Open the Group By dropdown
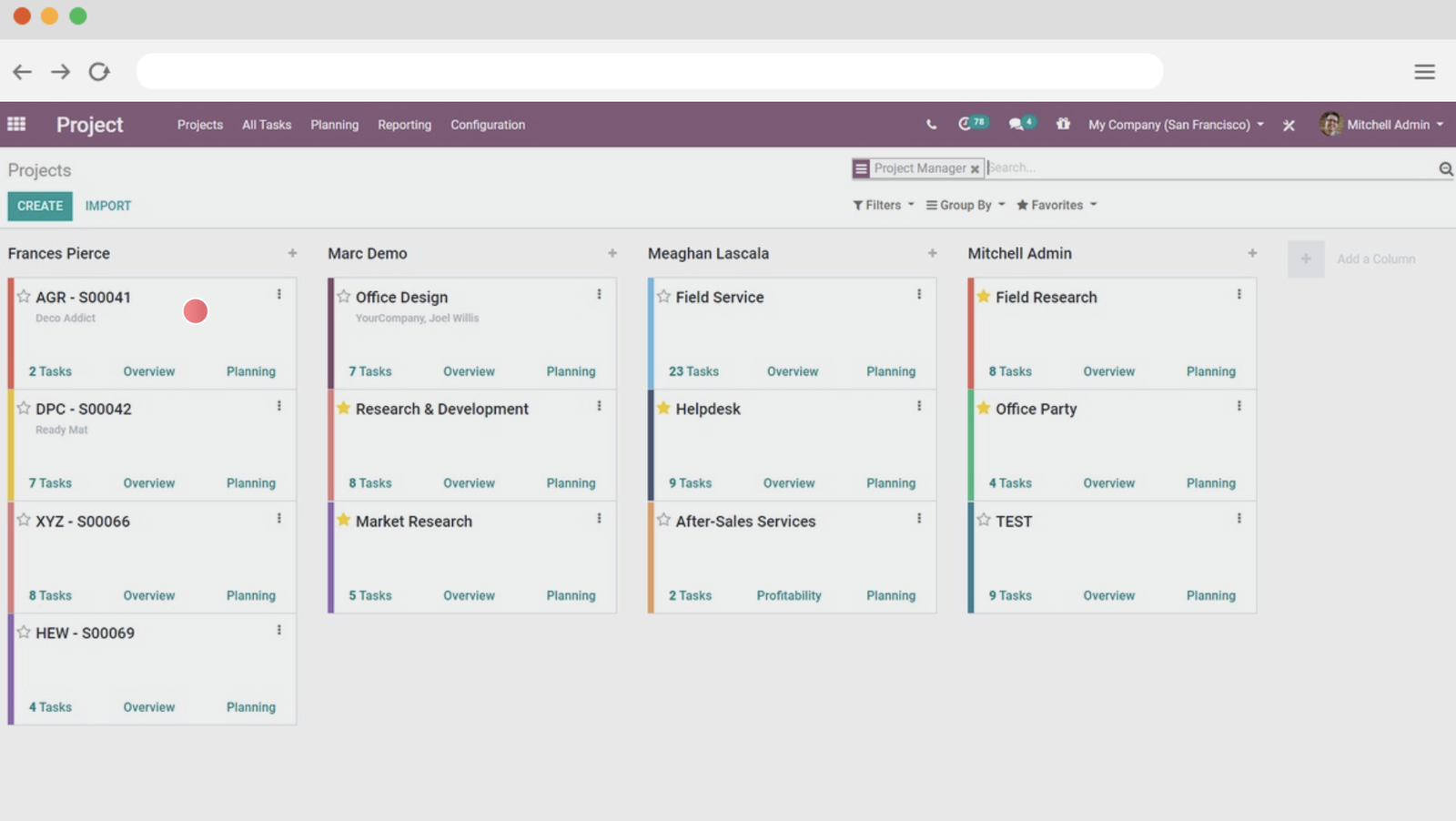The image size is (1456, 821). coord(964,205)
